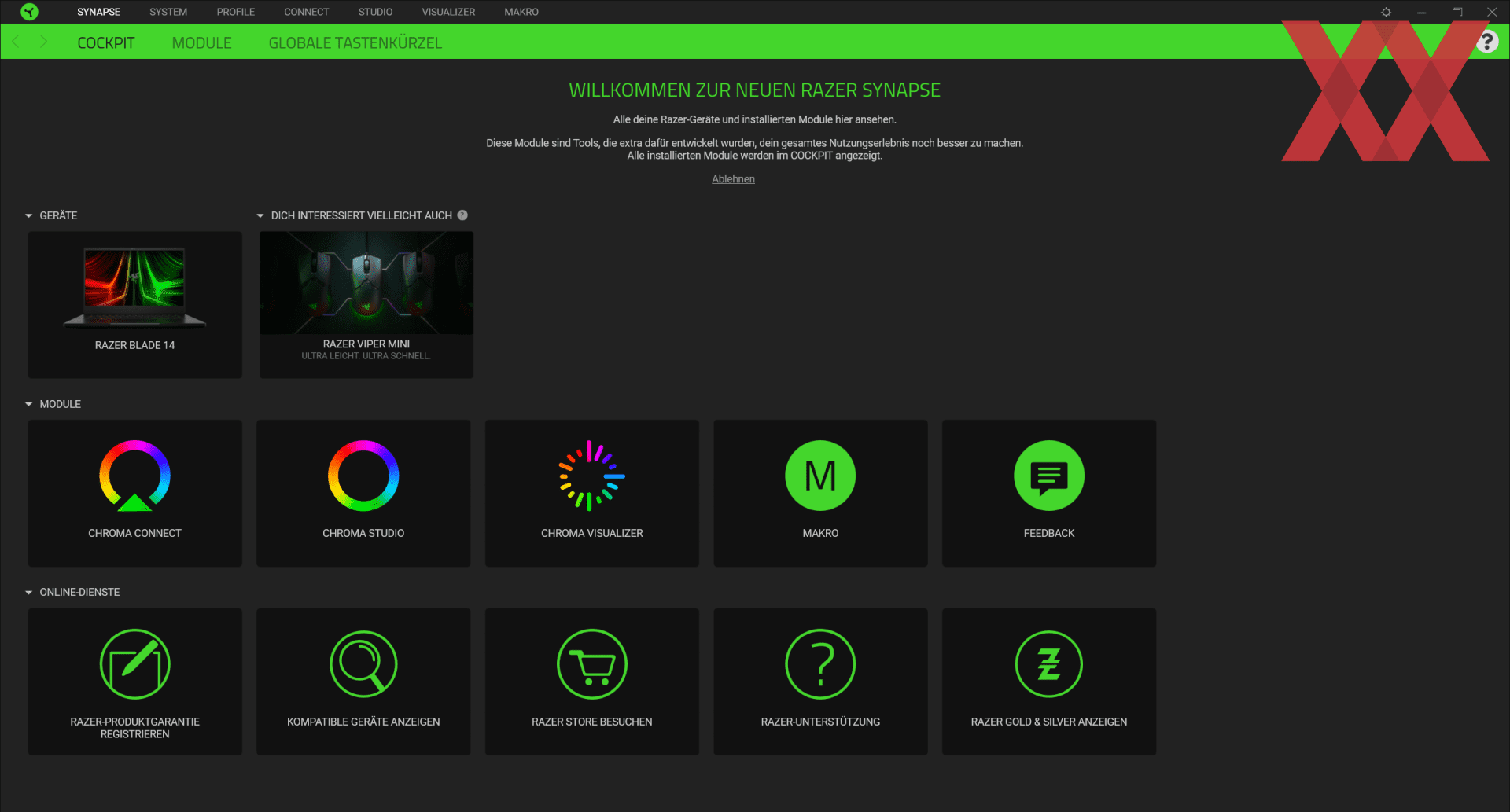Open the Visualizer menu
Image resolution: width=1510 pixels, height=812 pixels.
(448, 12)
